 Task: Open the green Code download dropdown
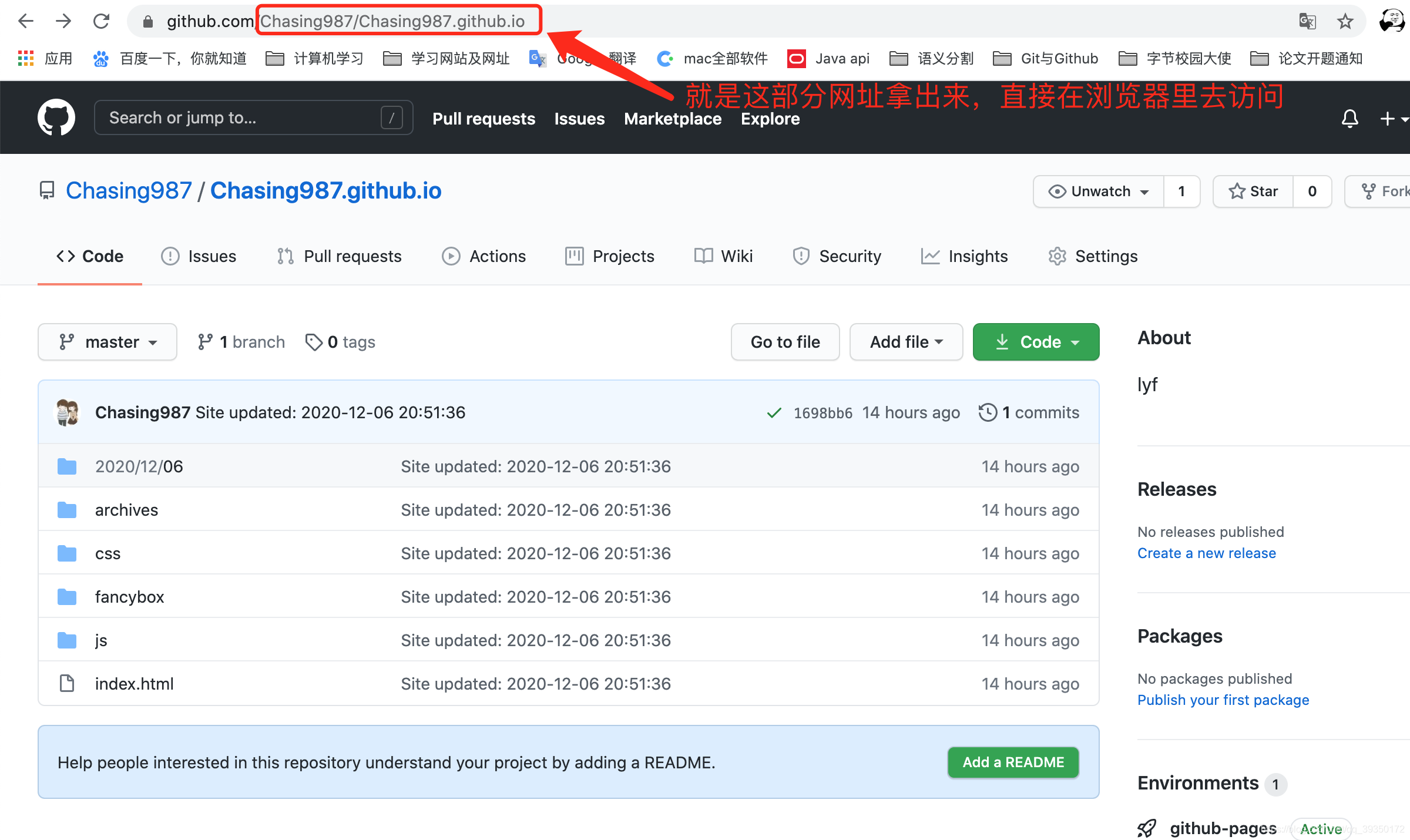1036,342
